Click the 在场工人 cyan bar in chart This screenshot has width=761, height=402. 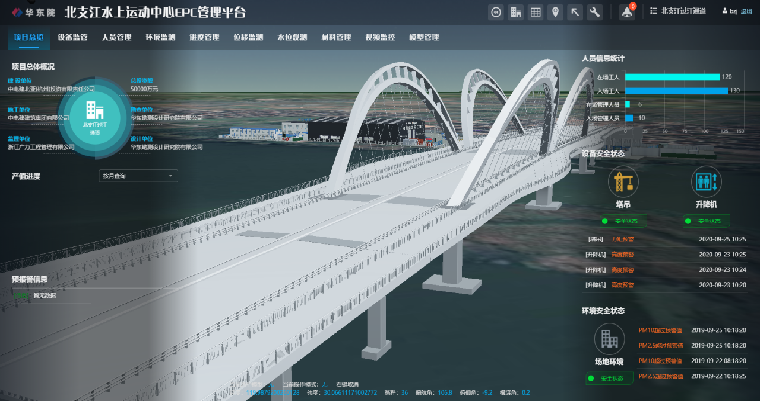(x=670, y=76)
